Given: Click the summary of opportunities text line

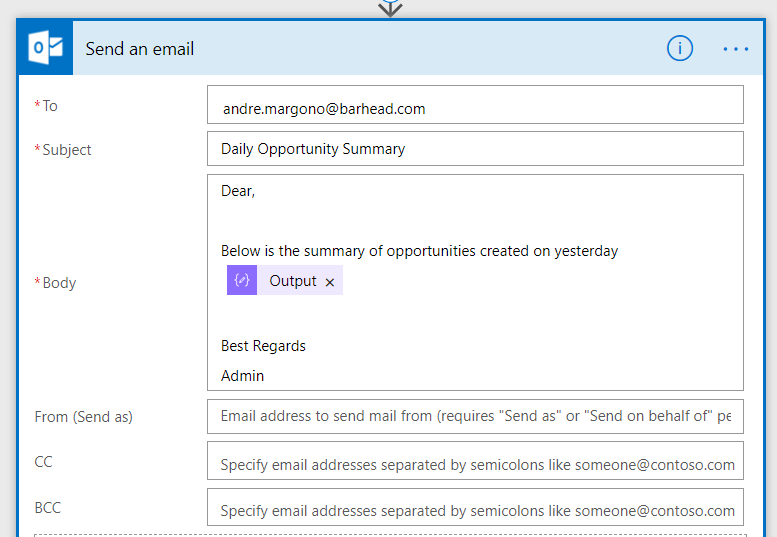Looking at the screenshot, I should (x=419, y=251).
